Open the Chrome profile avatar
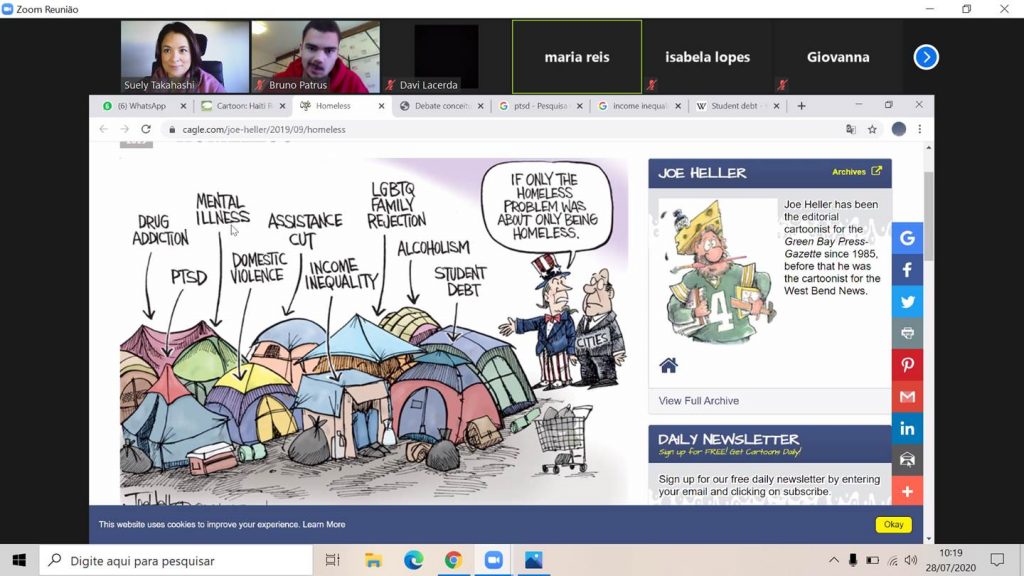1024x576 pixels. [x=899, y=129]
